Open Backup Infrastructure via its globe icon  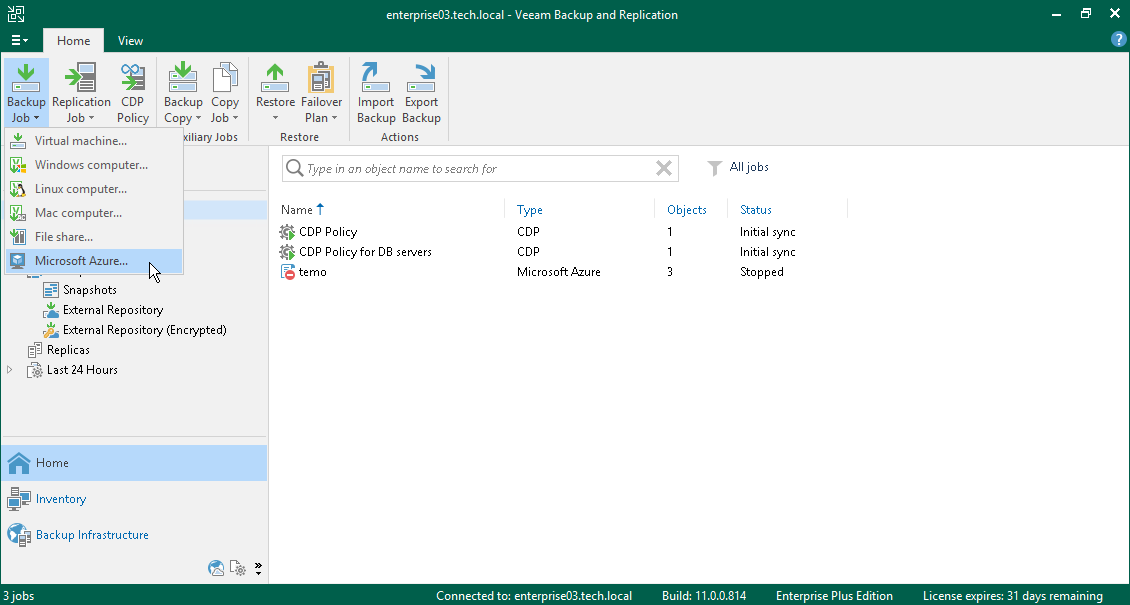pos(19,535)
